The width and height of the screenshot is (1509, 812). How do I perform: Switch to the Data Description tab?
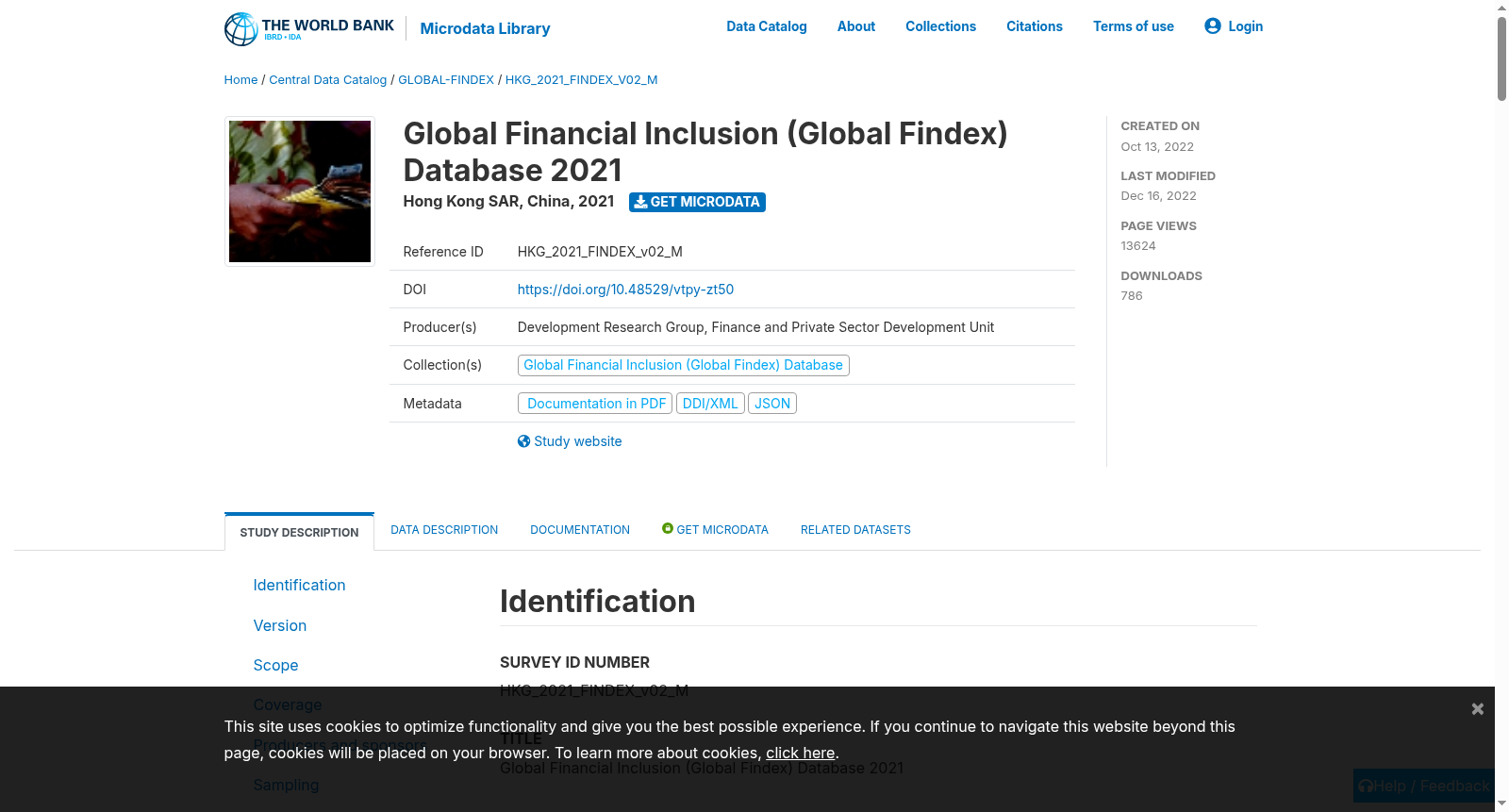tap(444, 530)
